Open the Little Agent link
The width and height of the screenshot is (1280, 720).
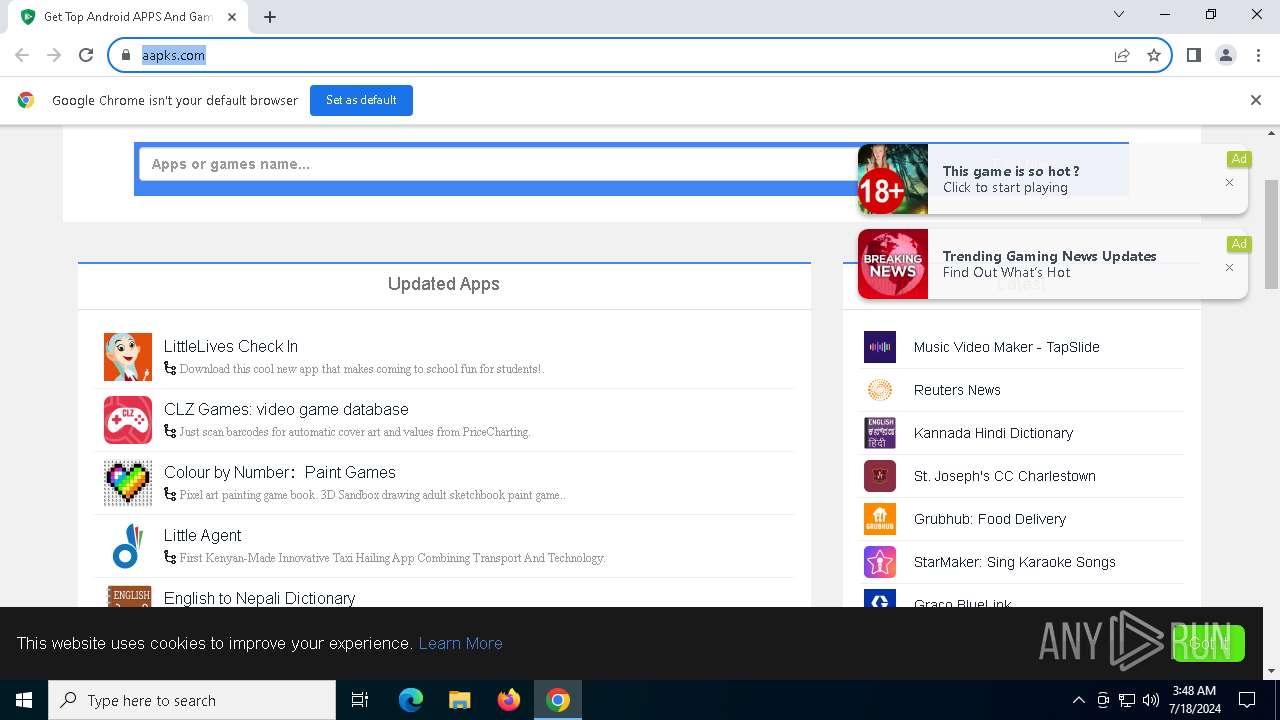pyautogui.click(x=202, y=535)
